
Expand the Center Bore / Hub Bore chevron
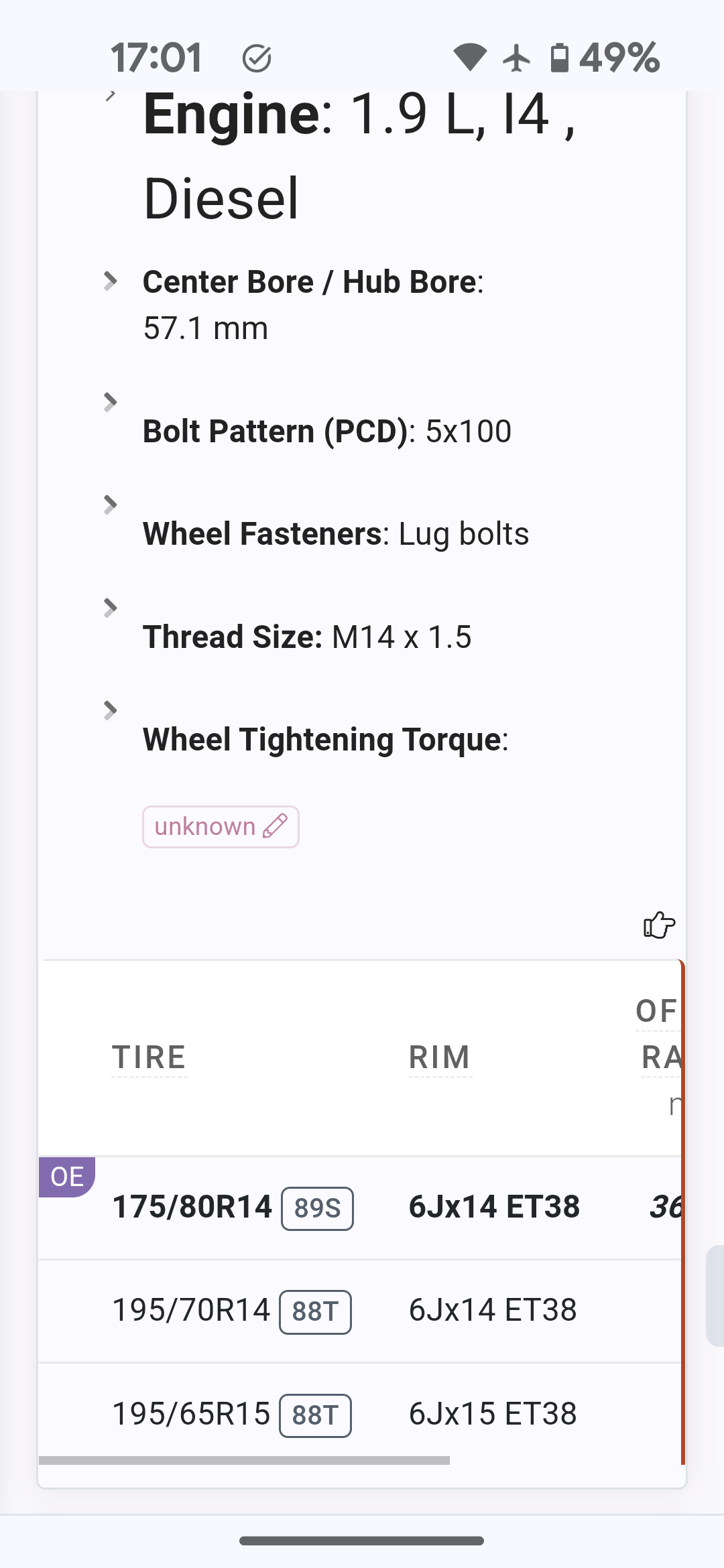pyautogui.click(x=111, y=281)
